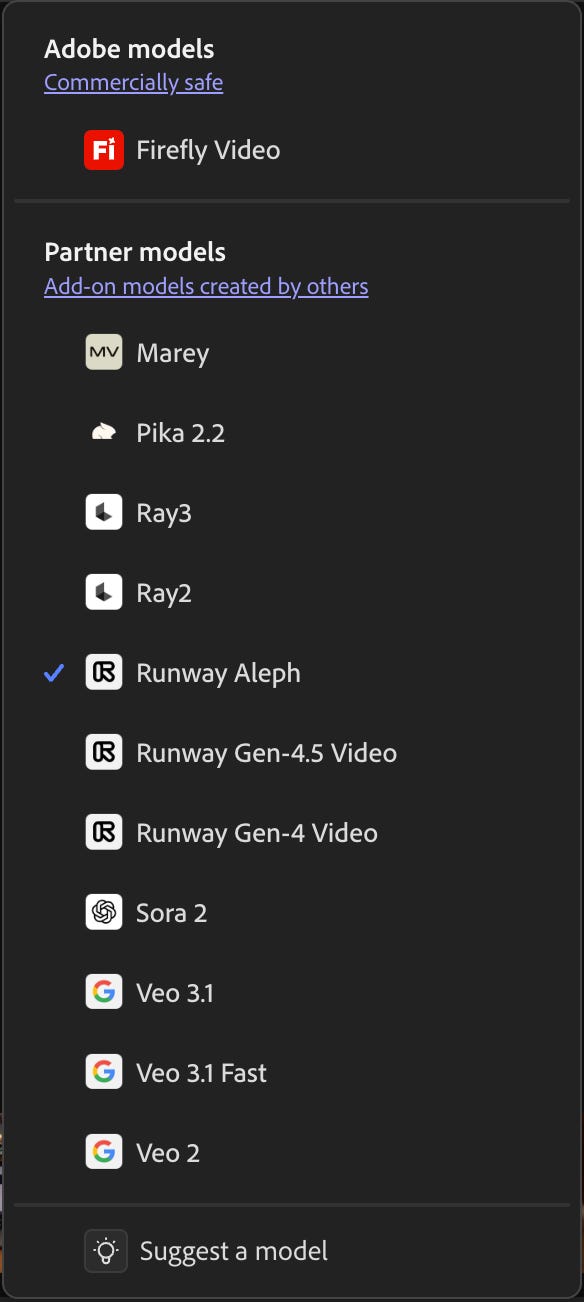The height and width of the screenshot is (1302, 584).
Task: Open Add-on models created by others
Action: 206,286
